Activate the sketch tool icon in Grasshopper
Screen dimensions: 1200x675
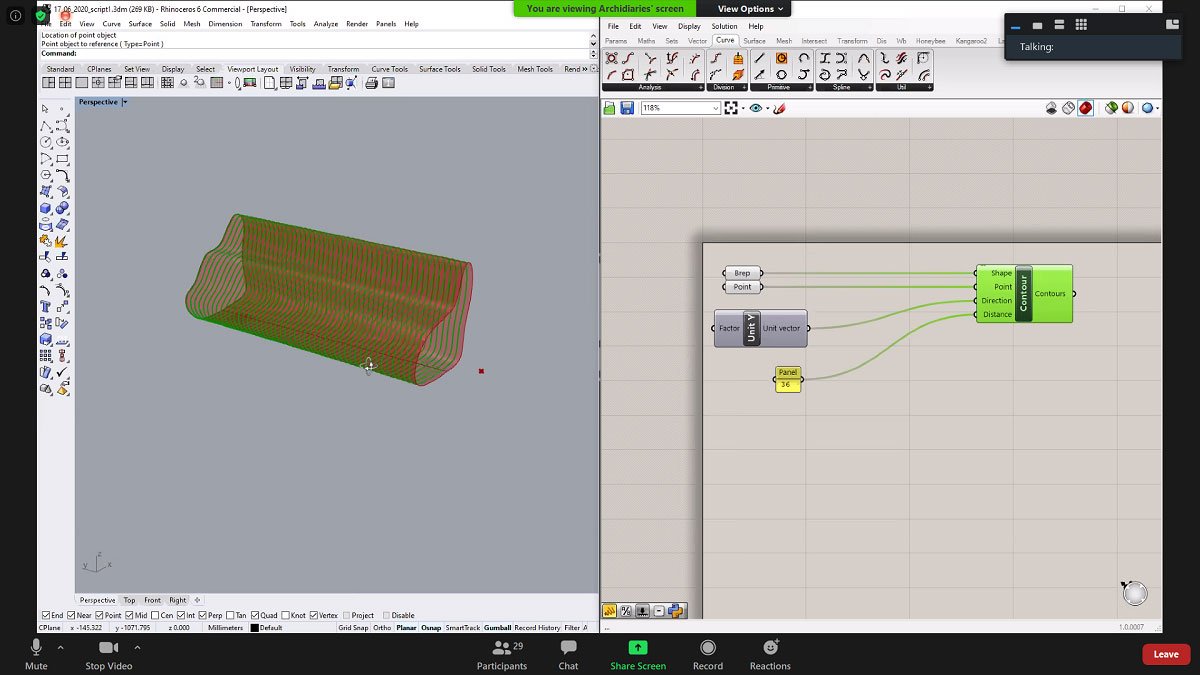point(778,108)
